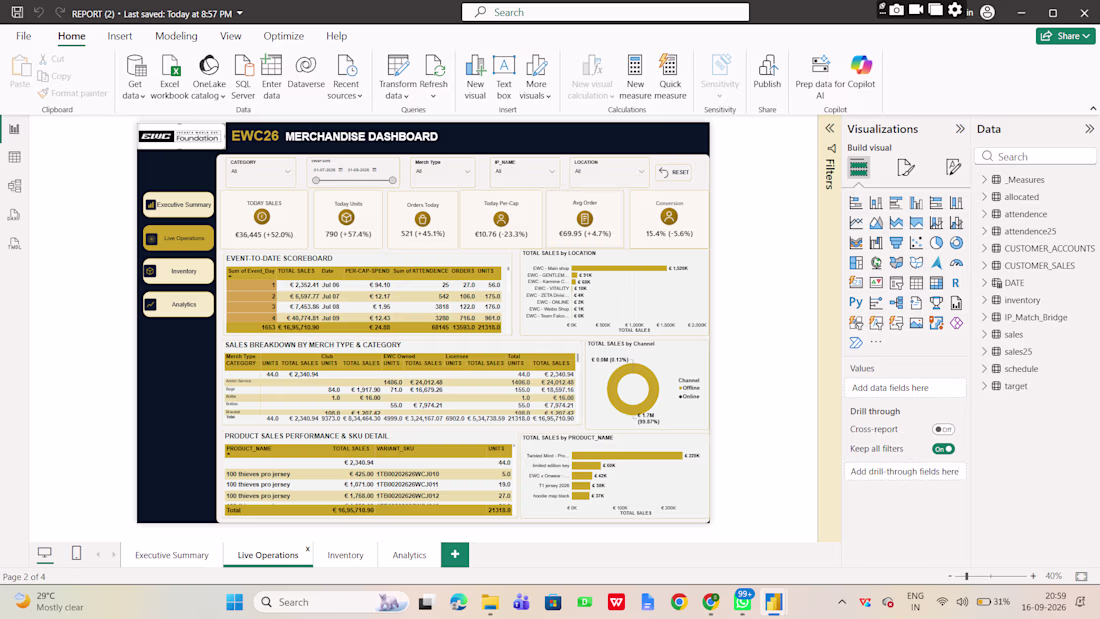Open the File menu
Screen dimensions: 1100x619
pyautogui.click(x=24, y=36)
